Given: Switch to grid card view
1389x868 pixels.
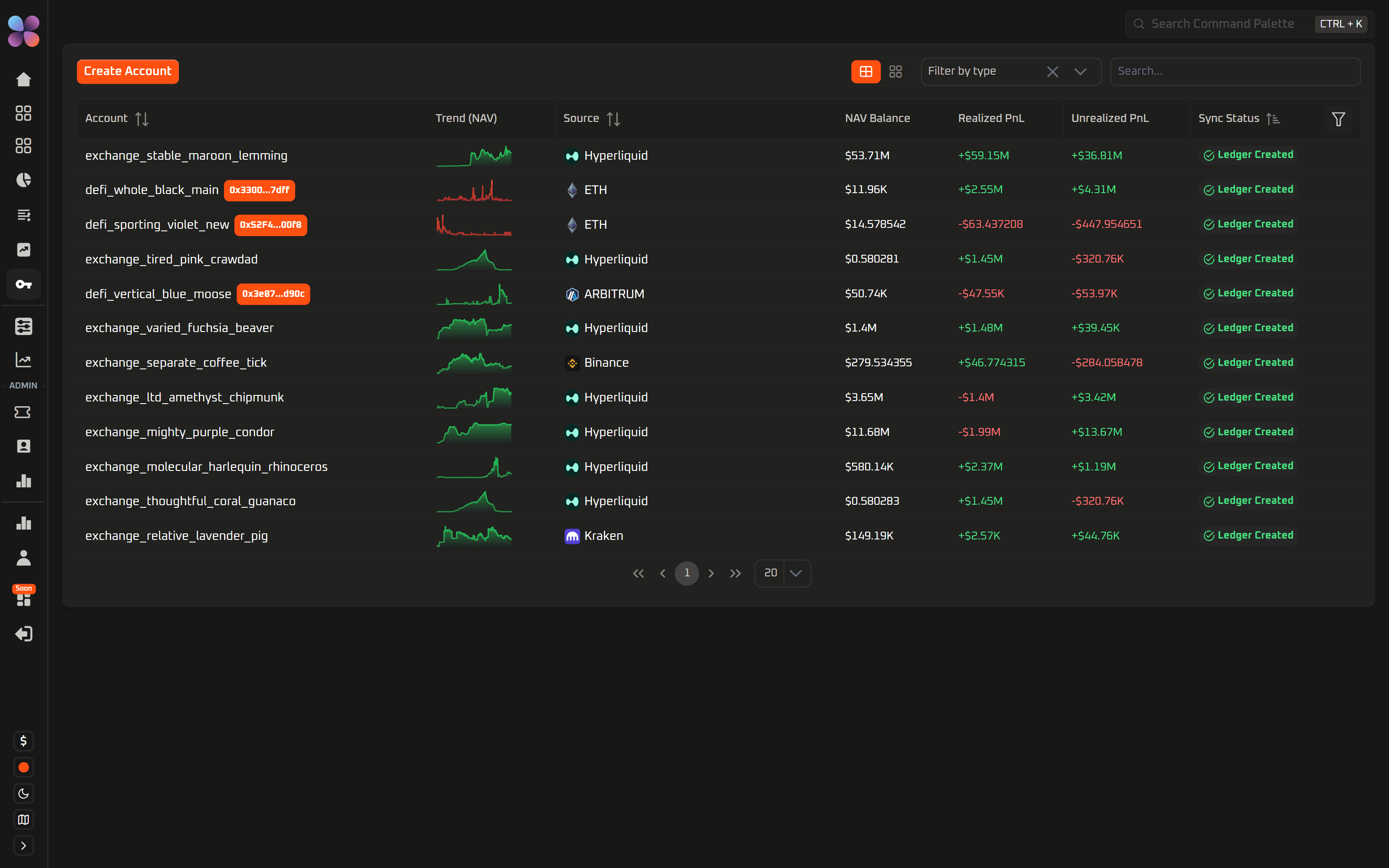Looking at the screenshot, I should pos(895,72).
